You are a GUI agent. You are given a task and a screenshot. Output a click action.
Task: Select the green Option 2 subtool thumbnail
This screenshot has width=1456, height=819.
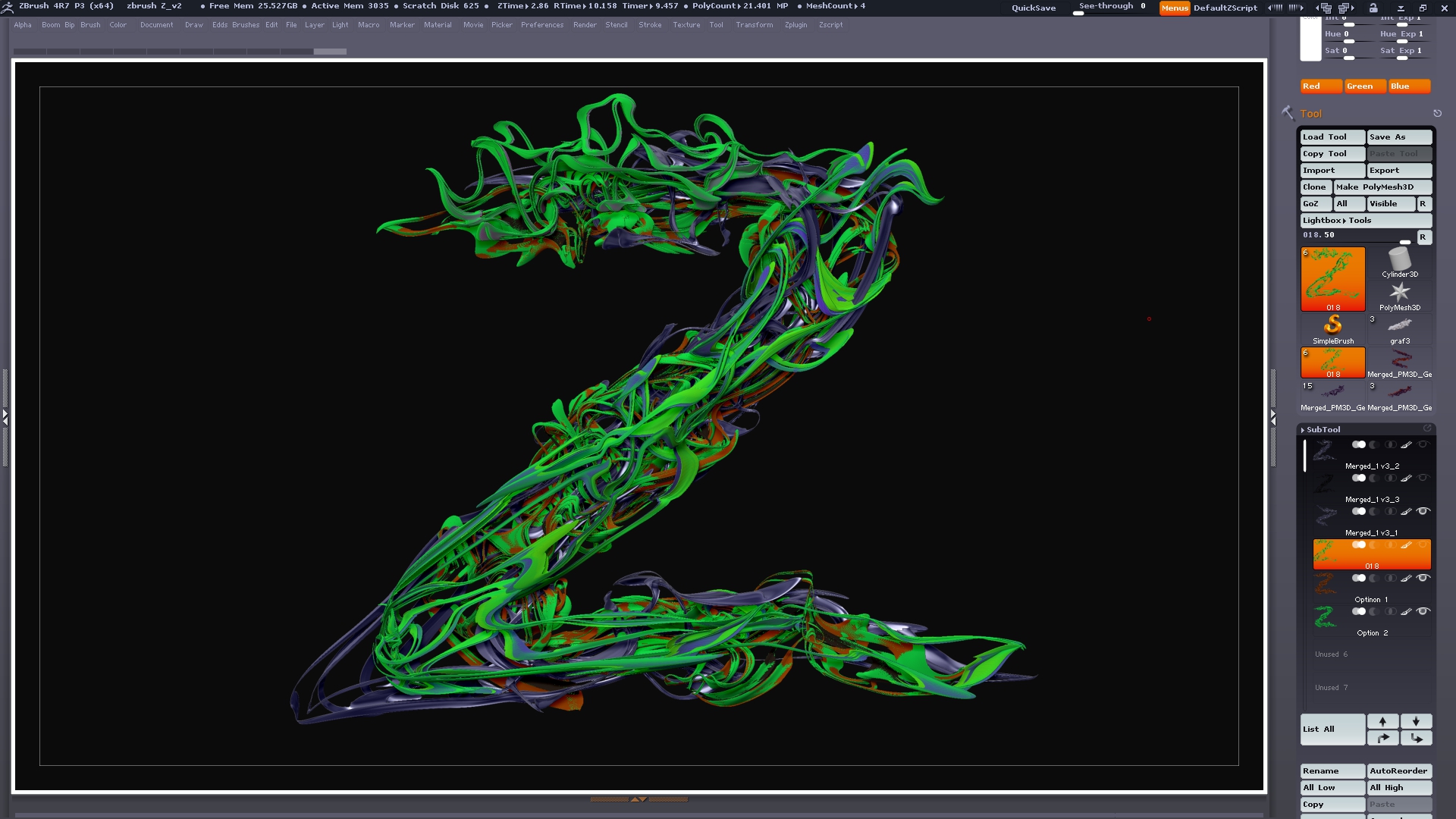click(x=1326, y=617)
